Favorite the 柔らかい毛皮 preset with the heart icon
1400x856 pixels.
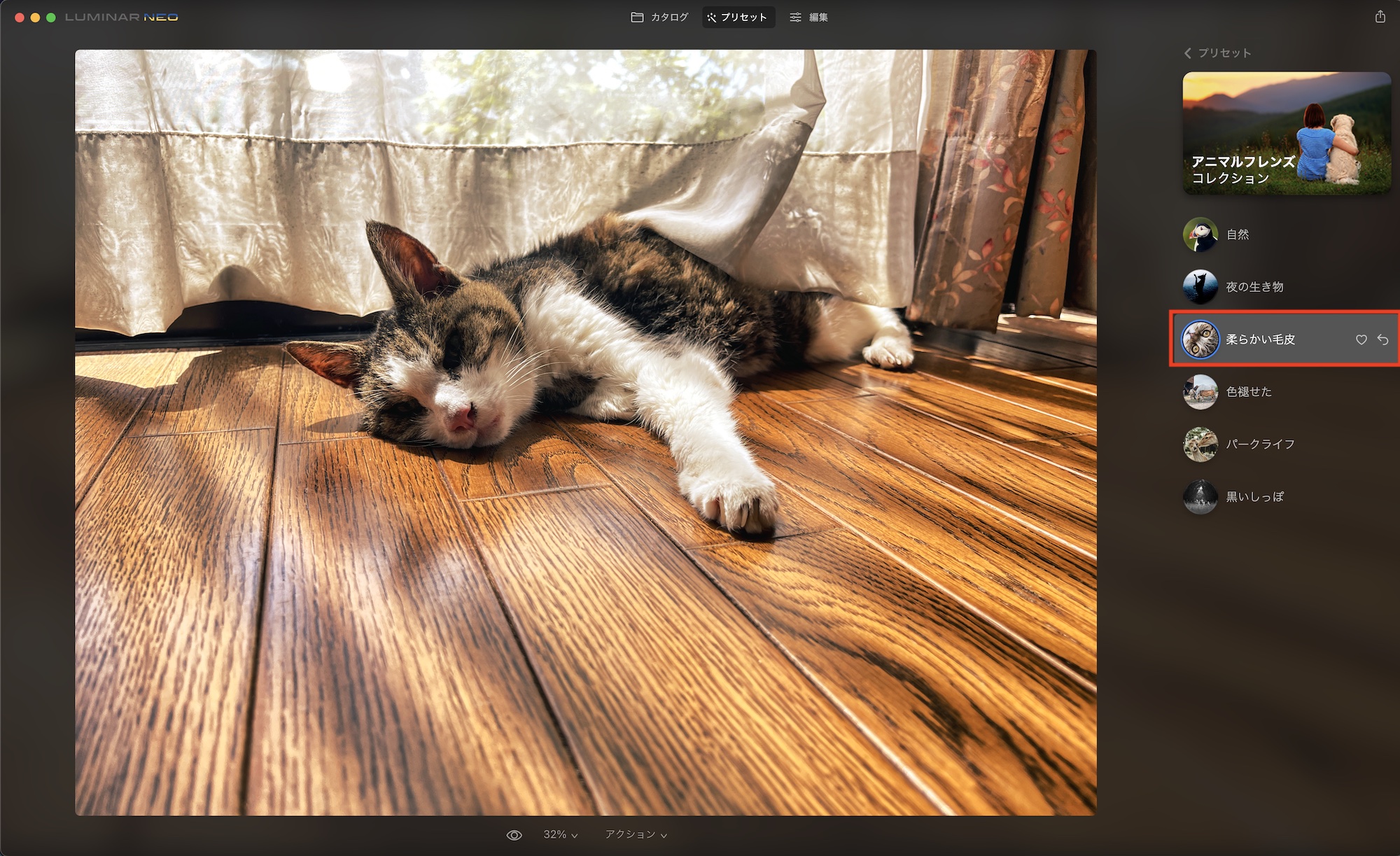(1361, 339)
